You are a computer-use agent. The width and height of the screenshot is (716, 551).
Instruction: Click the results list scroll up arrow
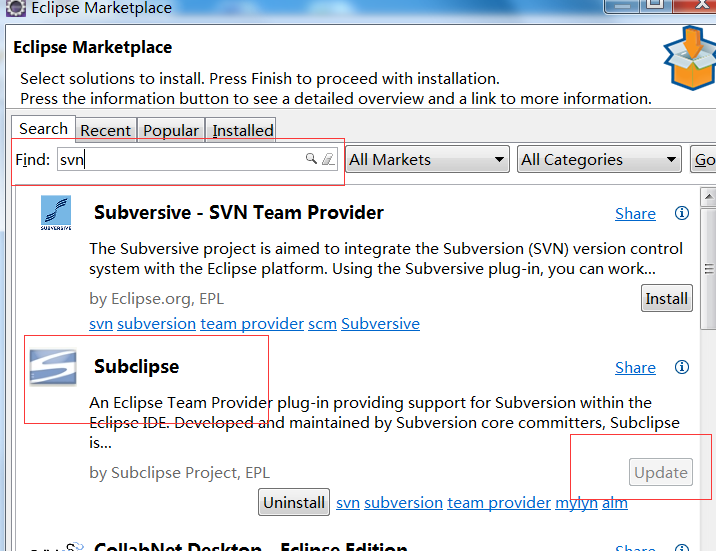coord(708,197)
